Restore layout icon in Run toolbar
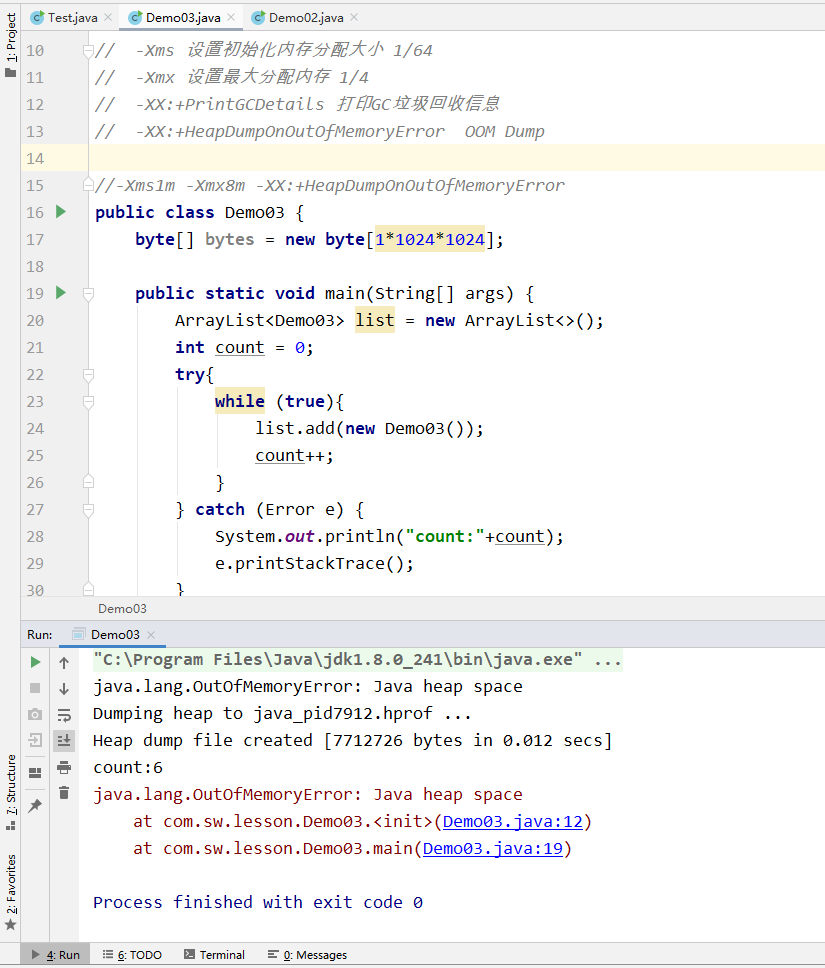Viewport: 825px width, 968px height. pyautogui.click(x=35, y=772)
